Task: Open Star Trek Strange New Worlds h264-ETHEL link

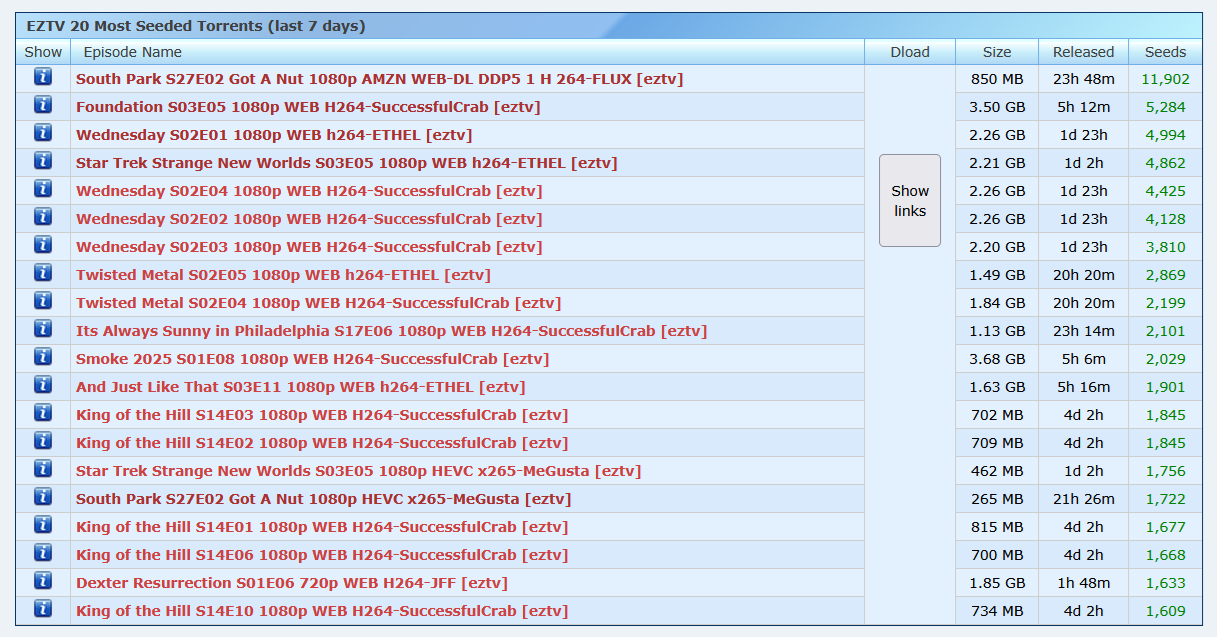Action: (347, 163)
